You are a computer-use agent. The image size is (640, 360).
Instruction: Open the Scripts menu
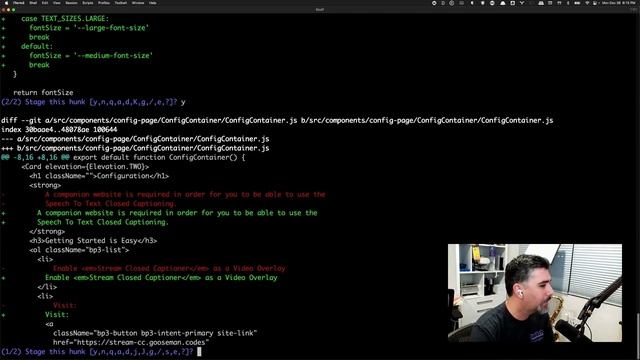coord(88,3)
